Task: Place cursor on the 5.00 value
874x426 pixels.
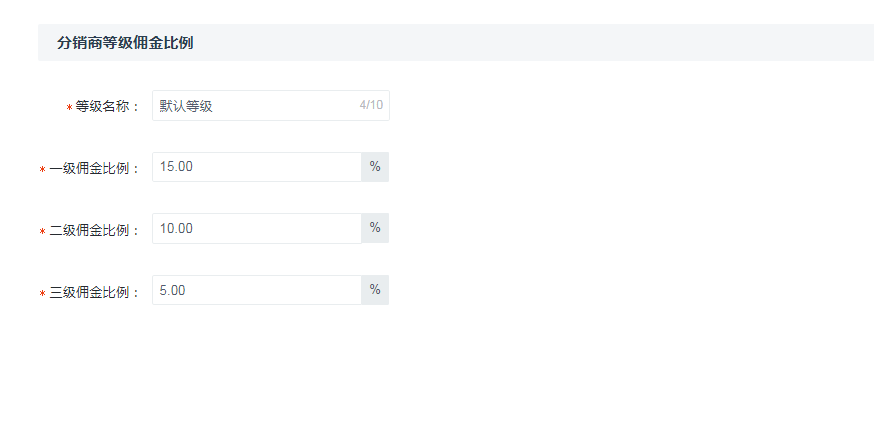Action: point(172,291)
